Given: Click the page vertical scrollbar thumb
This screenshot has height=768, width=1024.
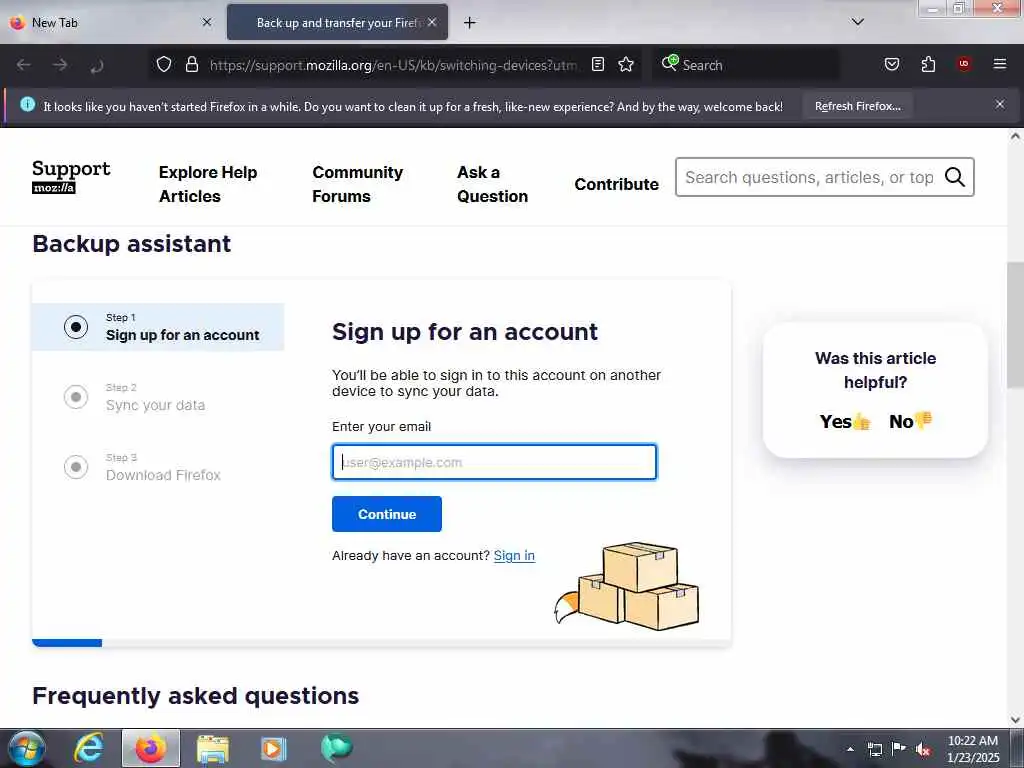Looking at the screenshot, I should (1015, 325).
